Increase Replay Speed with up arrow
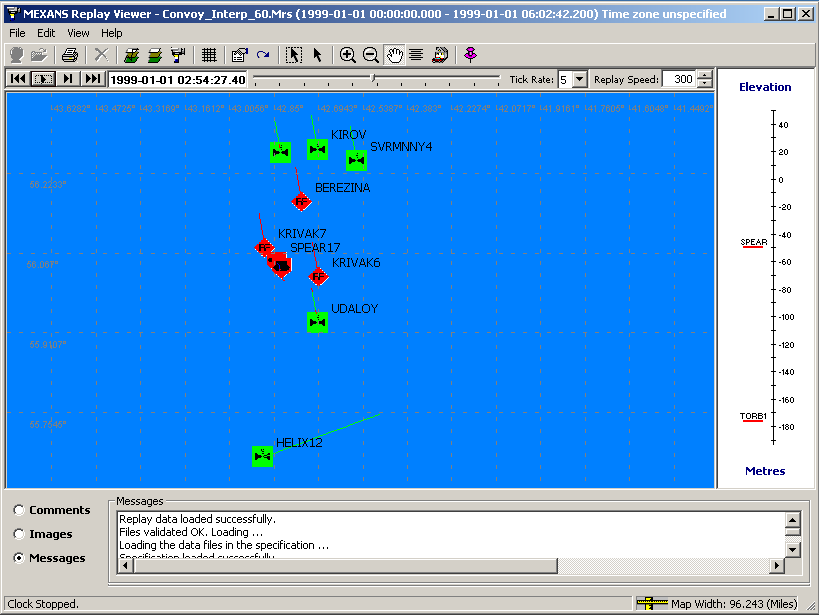 (705, 75)
